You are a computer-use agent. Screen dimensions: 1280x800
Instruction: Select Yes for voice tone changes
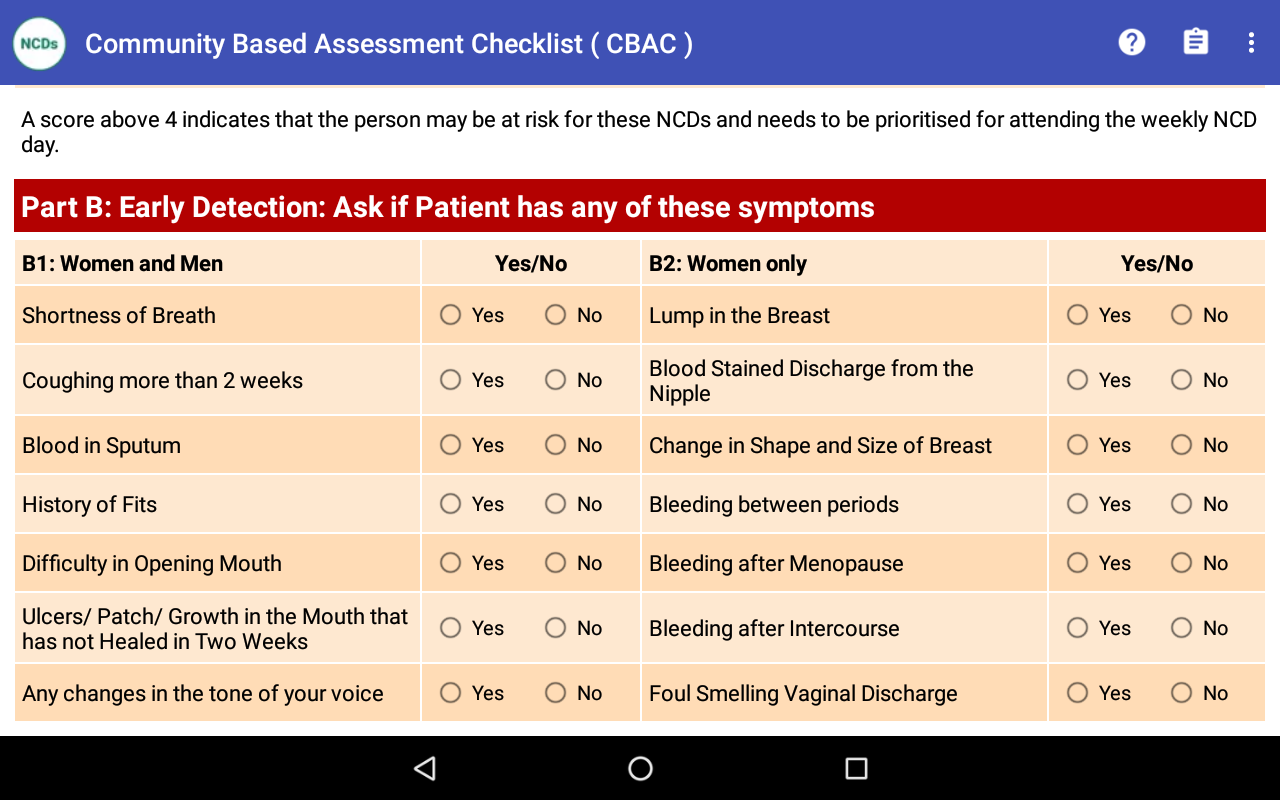[x=451, y=693]
